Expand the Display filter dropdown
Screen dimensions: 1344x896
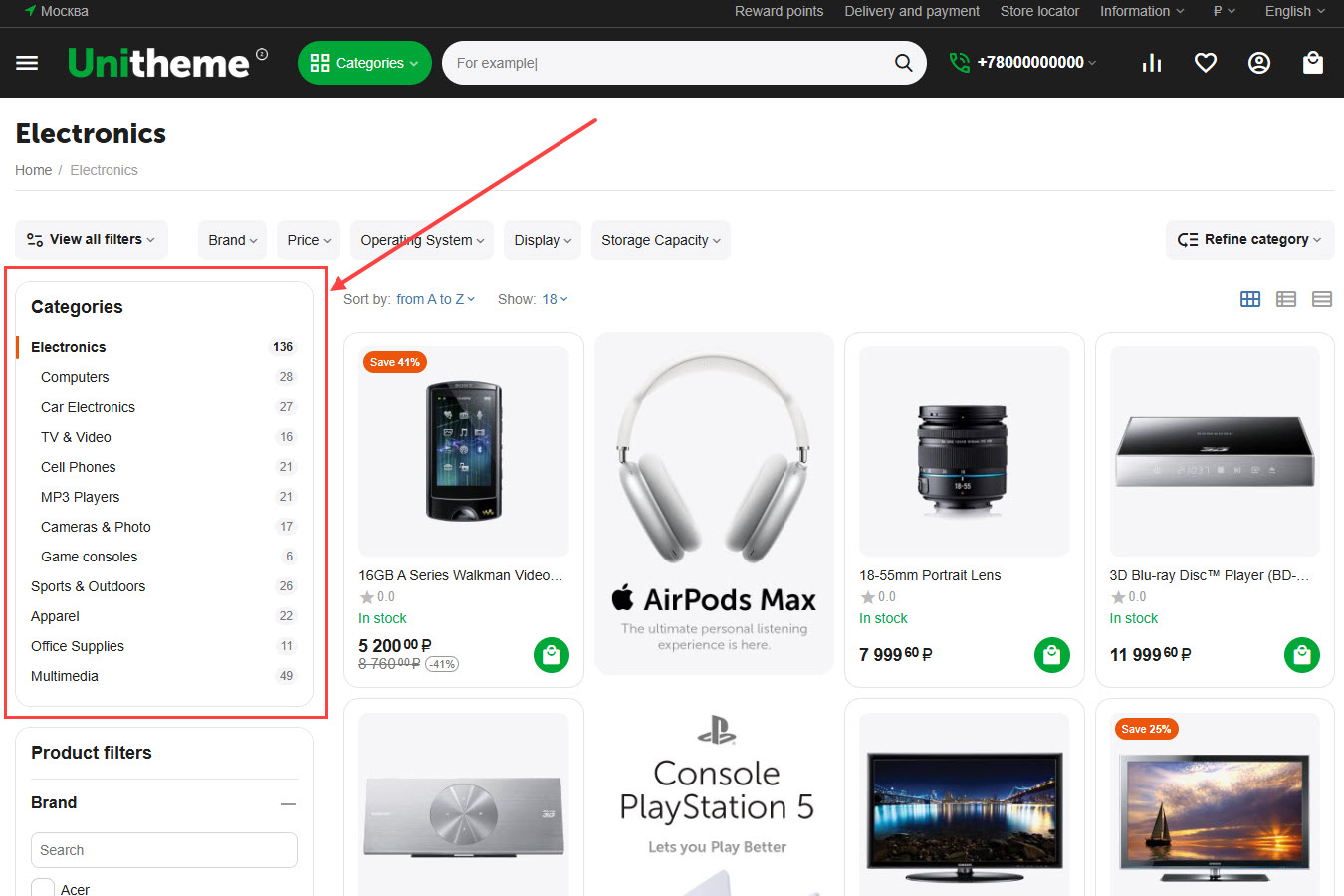[543, 240]
